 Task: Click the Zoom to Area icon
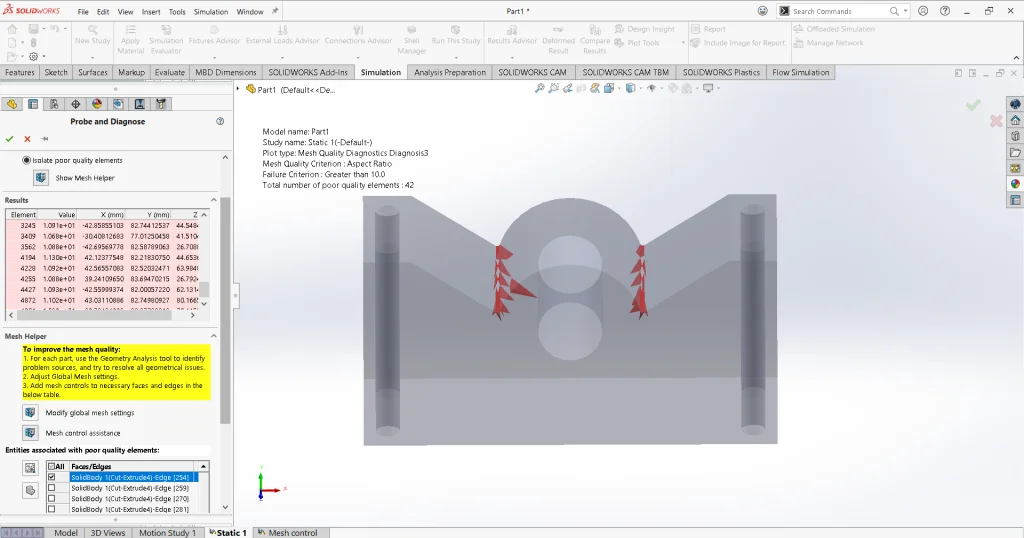554,88
